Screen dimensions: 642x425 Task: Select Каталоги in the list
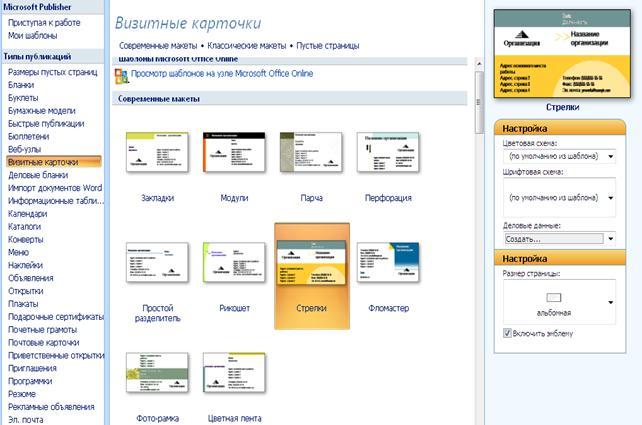click(x=25, y=226)
